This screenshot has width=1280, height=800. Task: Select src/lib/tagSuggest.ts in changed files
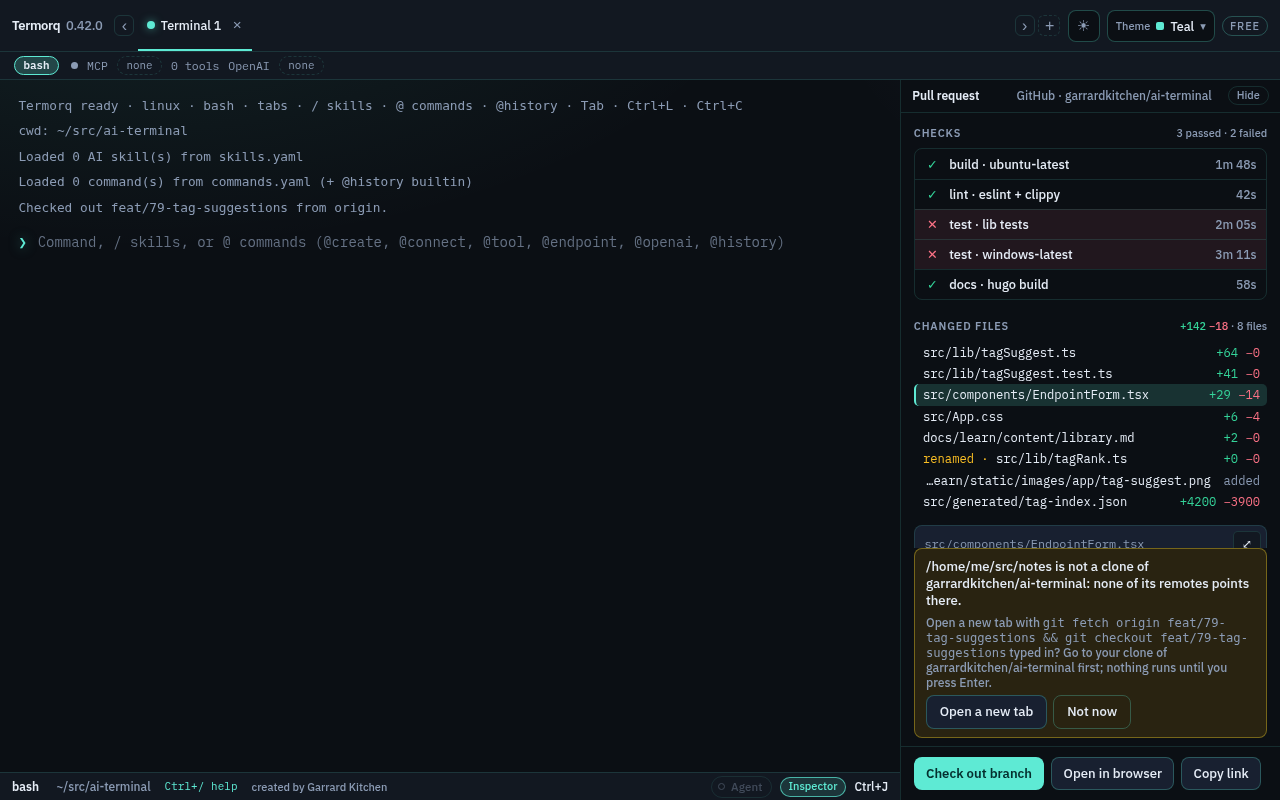coord(1090,353)
